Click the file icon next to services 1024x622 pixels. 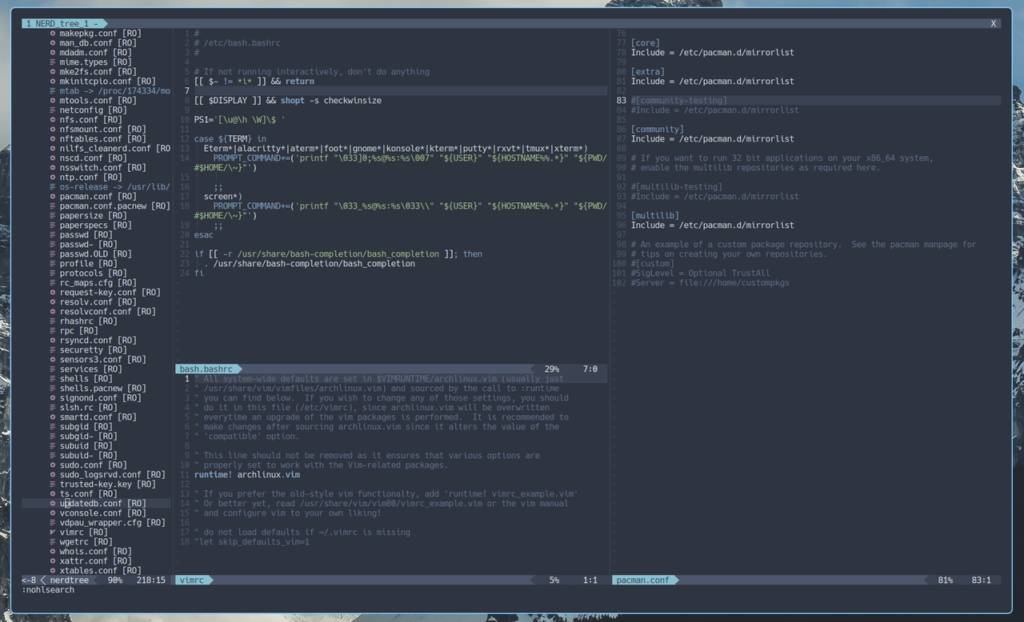coord(52,369)
